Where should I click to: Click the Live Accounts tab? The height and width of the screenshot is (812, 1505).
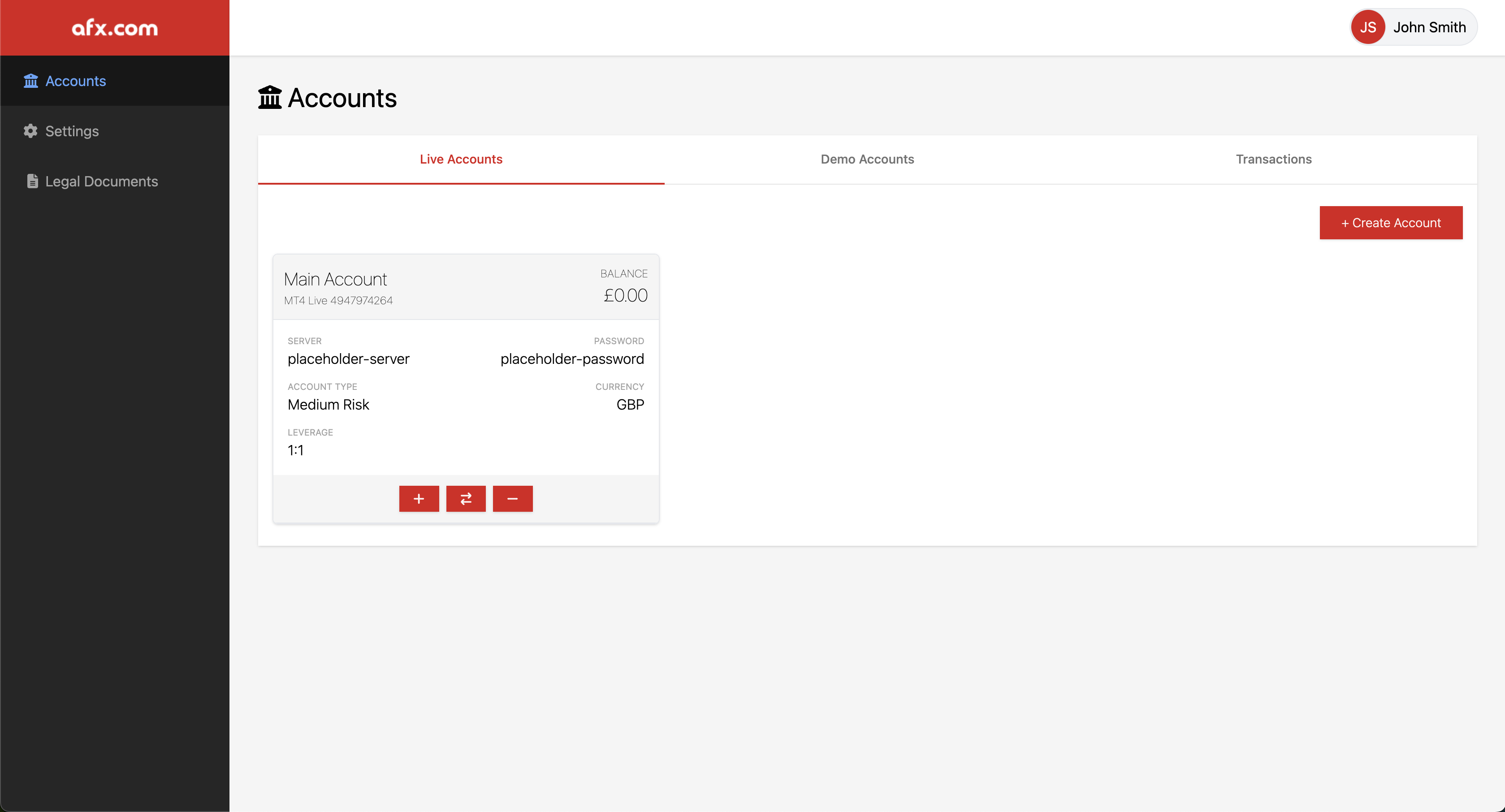coord(461,159)
